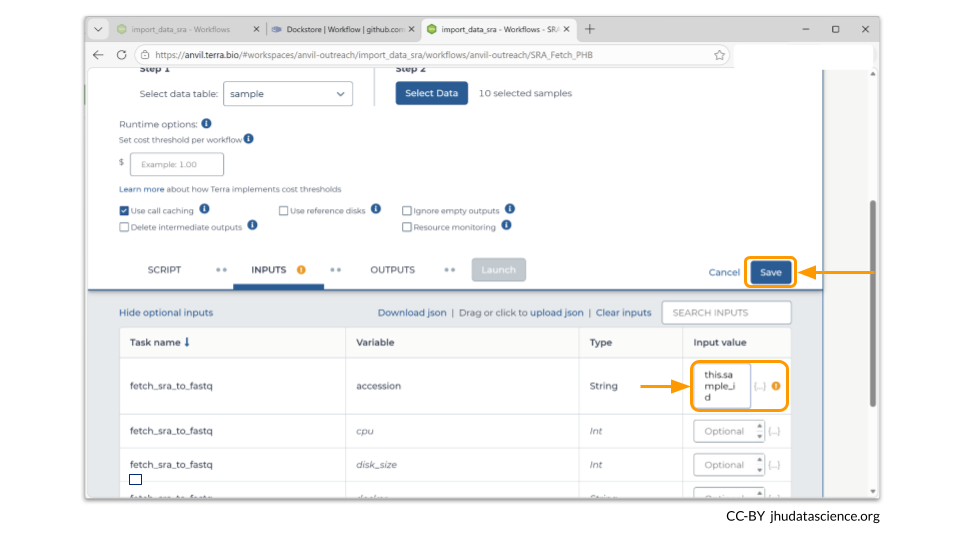Open struct builder braces for cpu row
Image resolution: width=960 pixels, height=540 pixels.
(x=774, y=432)
